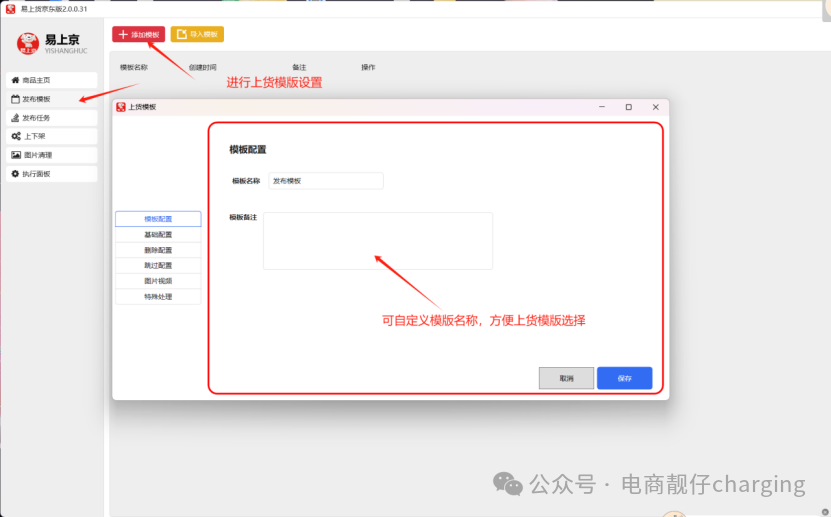The image size is (831, 517).
Task: Switch to the 特殊处理 tab
Action: 158,297
